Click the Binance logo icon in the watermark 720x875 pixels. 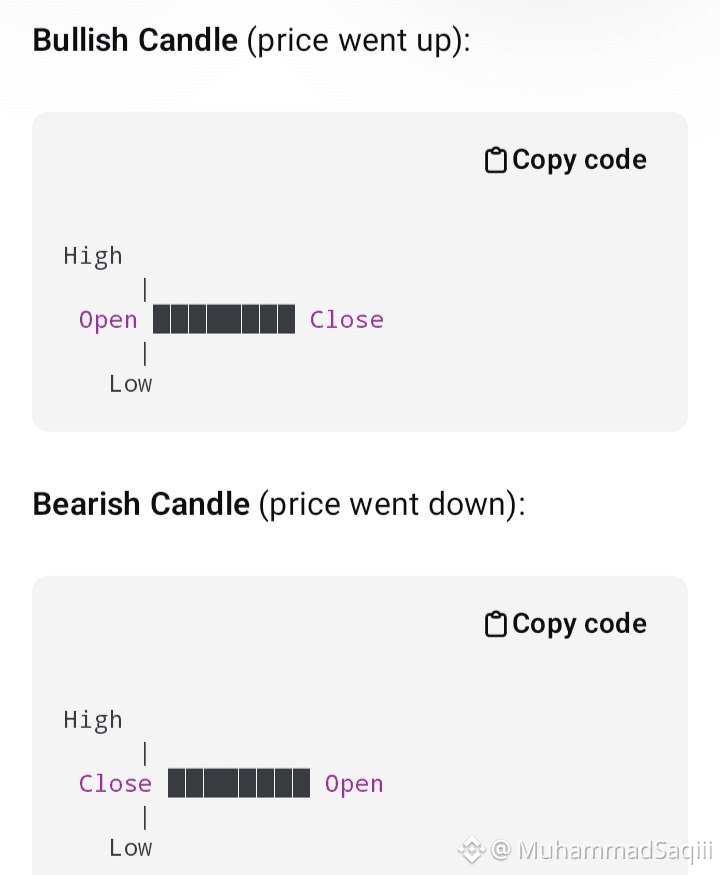click(x=471, y=850)
